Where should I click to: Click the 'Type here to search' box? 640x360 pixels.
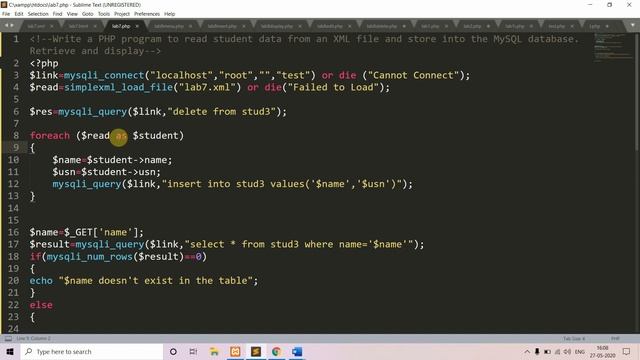[x=92, y=352]
